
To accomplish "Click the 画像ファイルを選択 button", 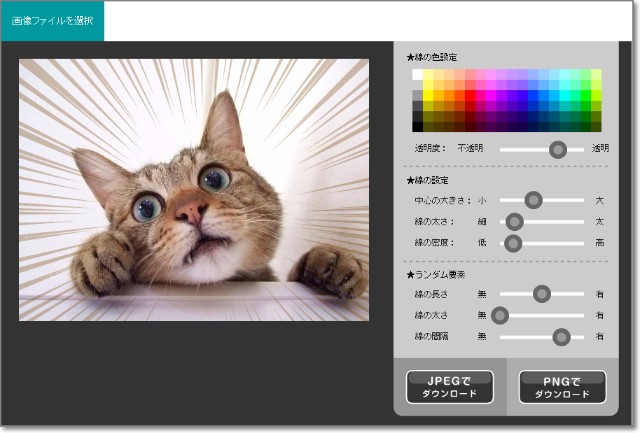I will 52,20.
